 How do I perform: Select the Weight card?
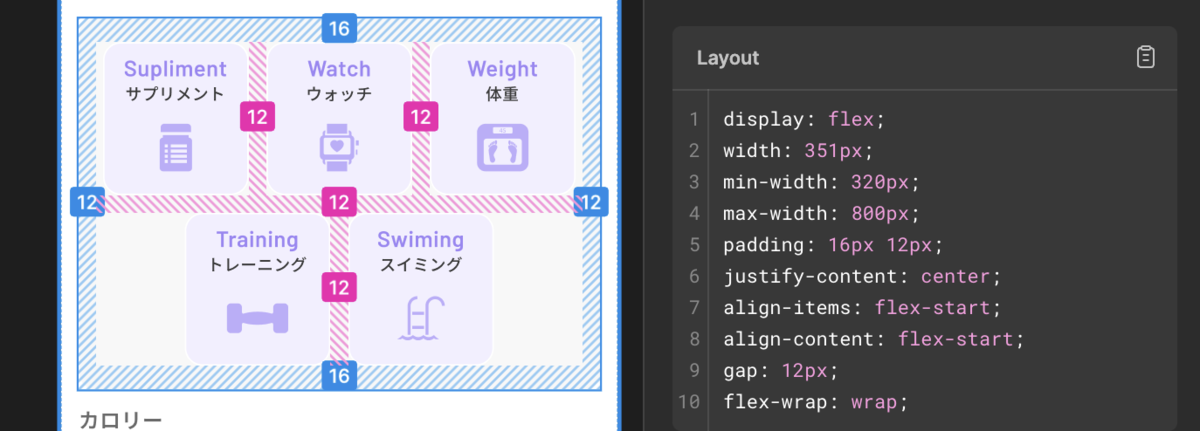(502, 118)
